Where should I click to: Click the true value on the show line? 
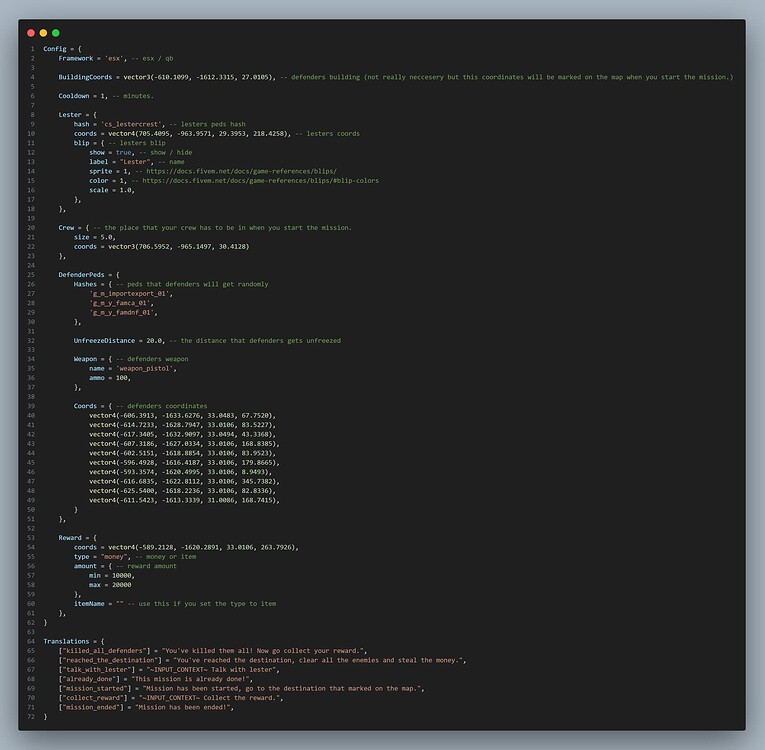click(123, 152)
